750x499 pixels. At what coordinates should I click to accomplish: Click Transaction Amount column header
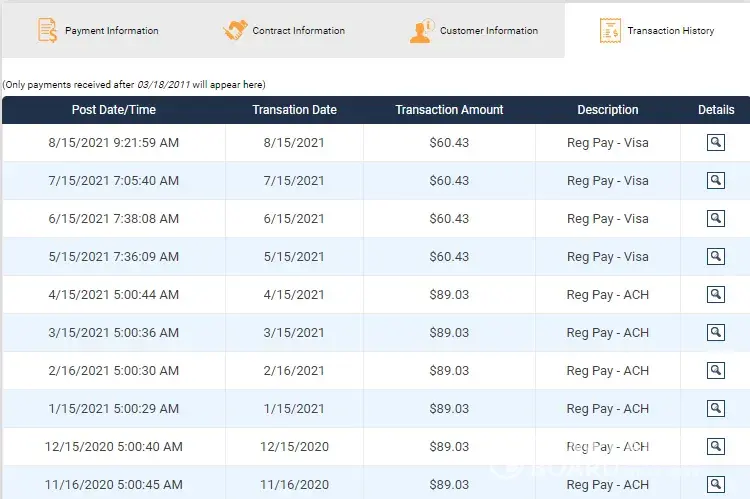[x=449, y=110]
